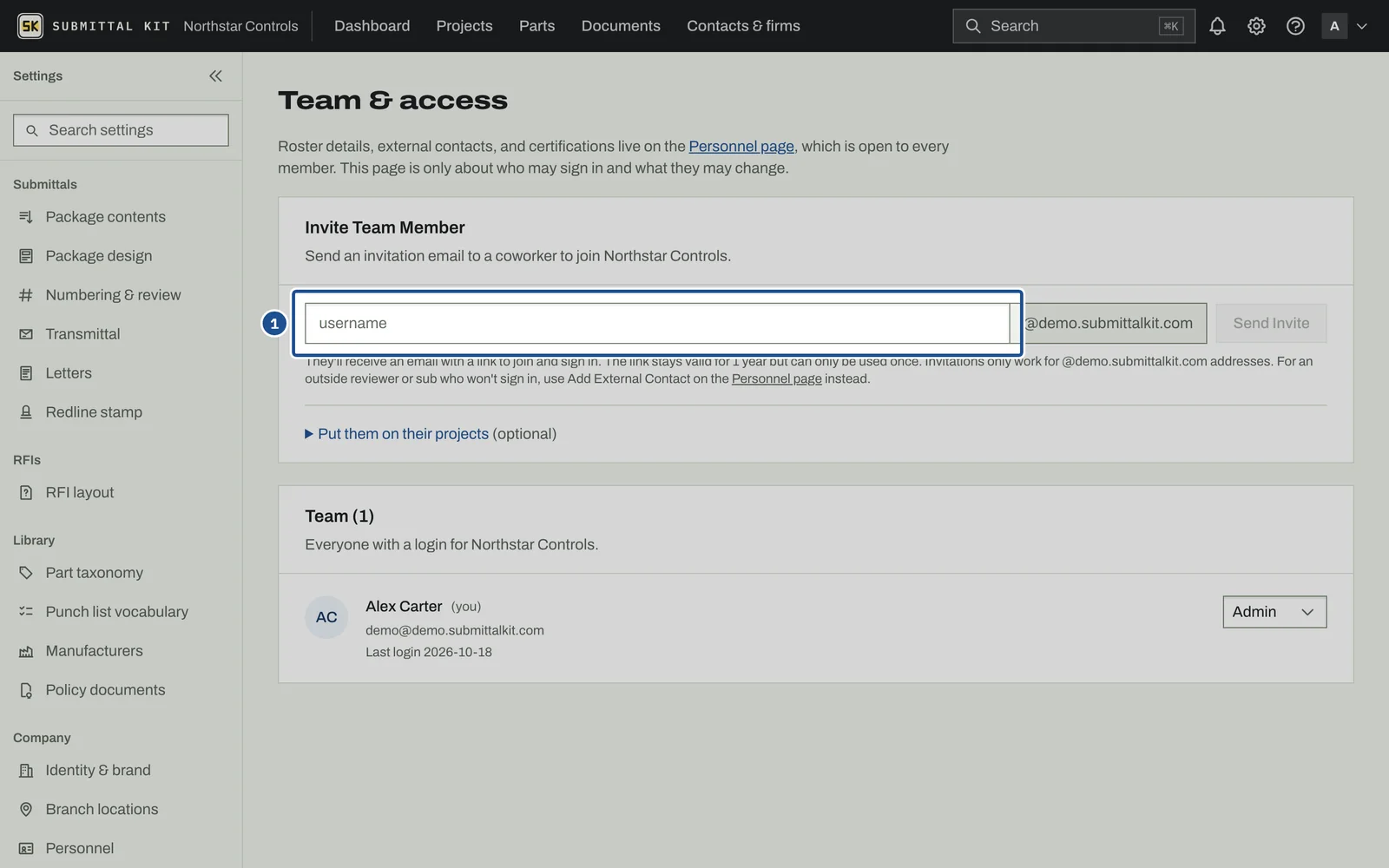Click the Part taxonomy tag icon

(x=26, y=573)
